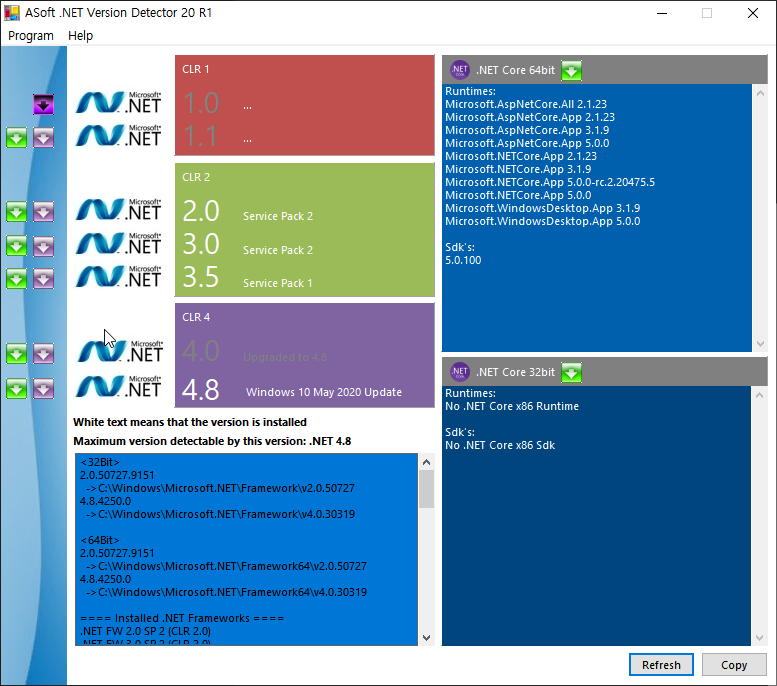Click the purple download arrow beside .NET 3.0

click(44, 246)
